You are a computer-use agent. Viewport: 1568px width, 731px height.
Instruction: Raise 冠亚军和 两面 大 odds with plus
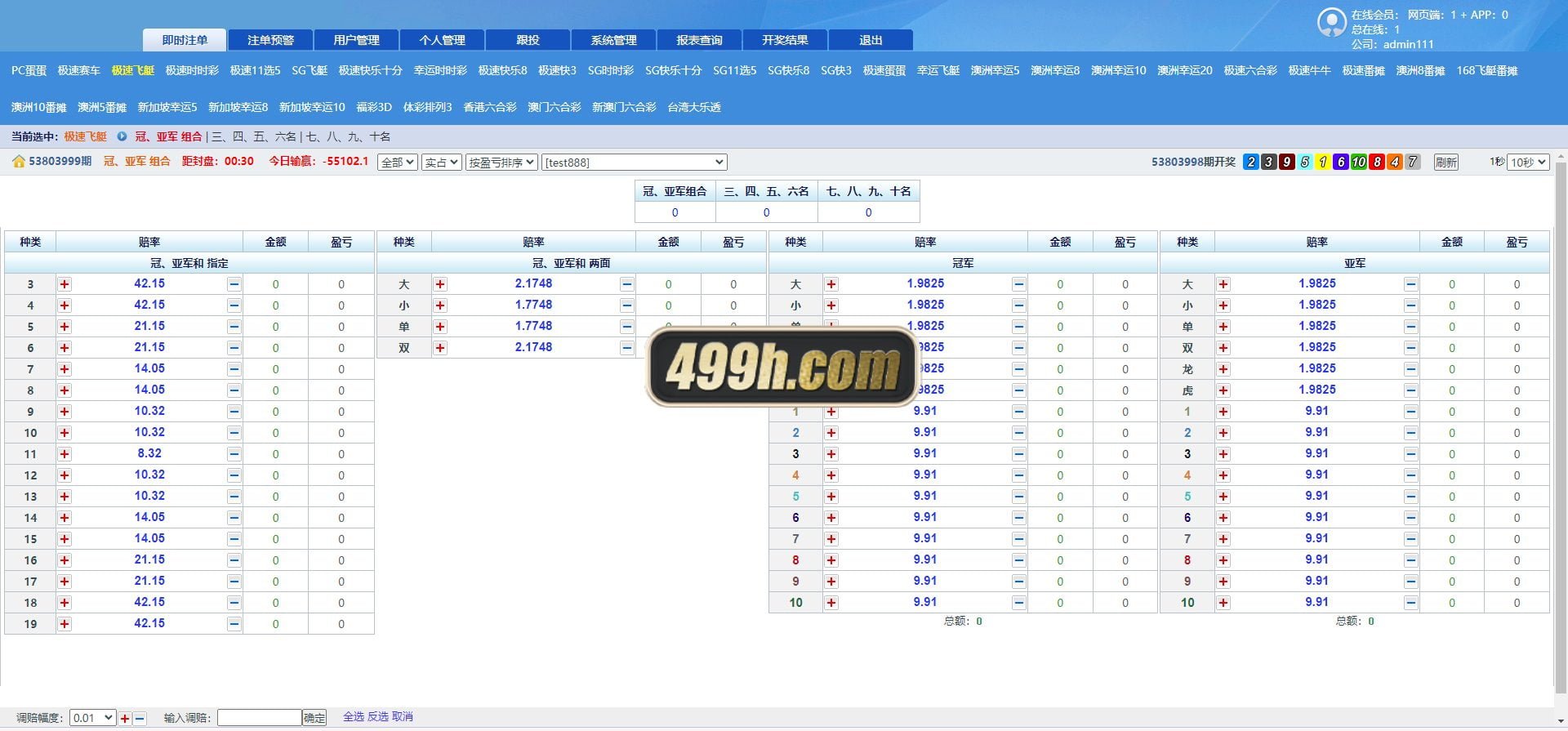coord(440,284)
